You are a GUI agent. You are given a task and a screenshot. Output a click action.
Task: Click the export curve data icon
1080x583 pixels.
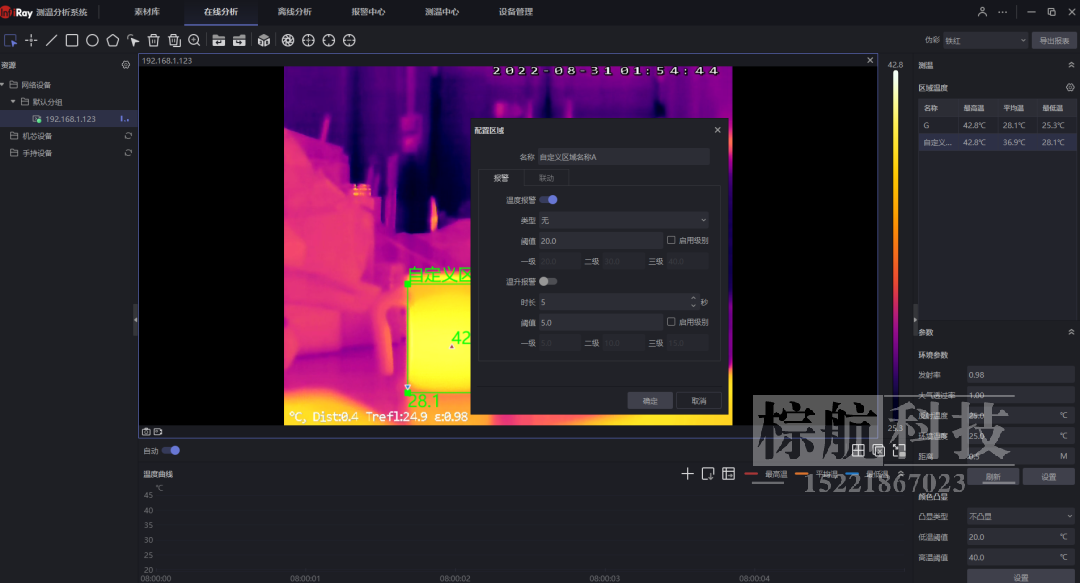(x=707, y=473)
